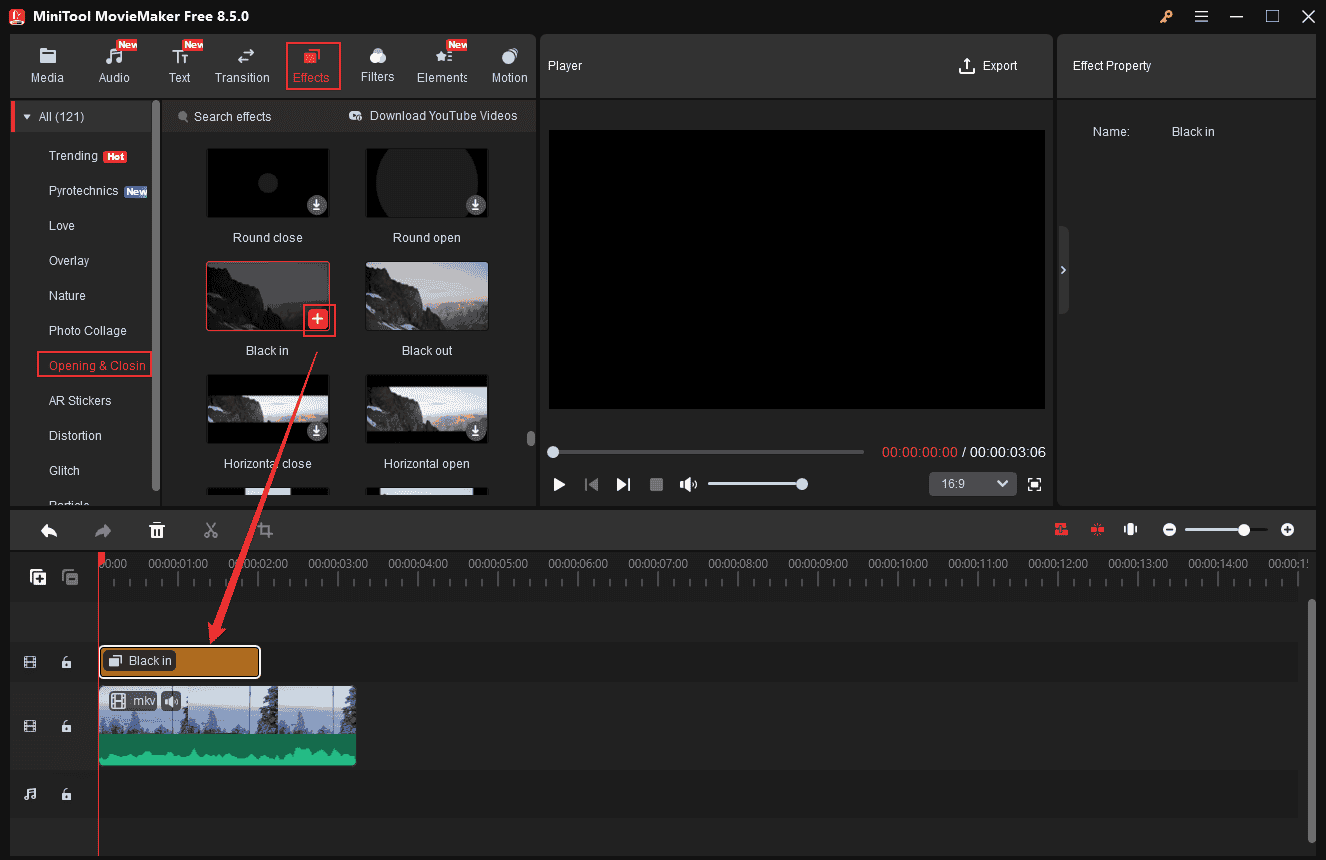Collapse the All (121) category list

tap(25, 116)
